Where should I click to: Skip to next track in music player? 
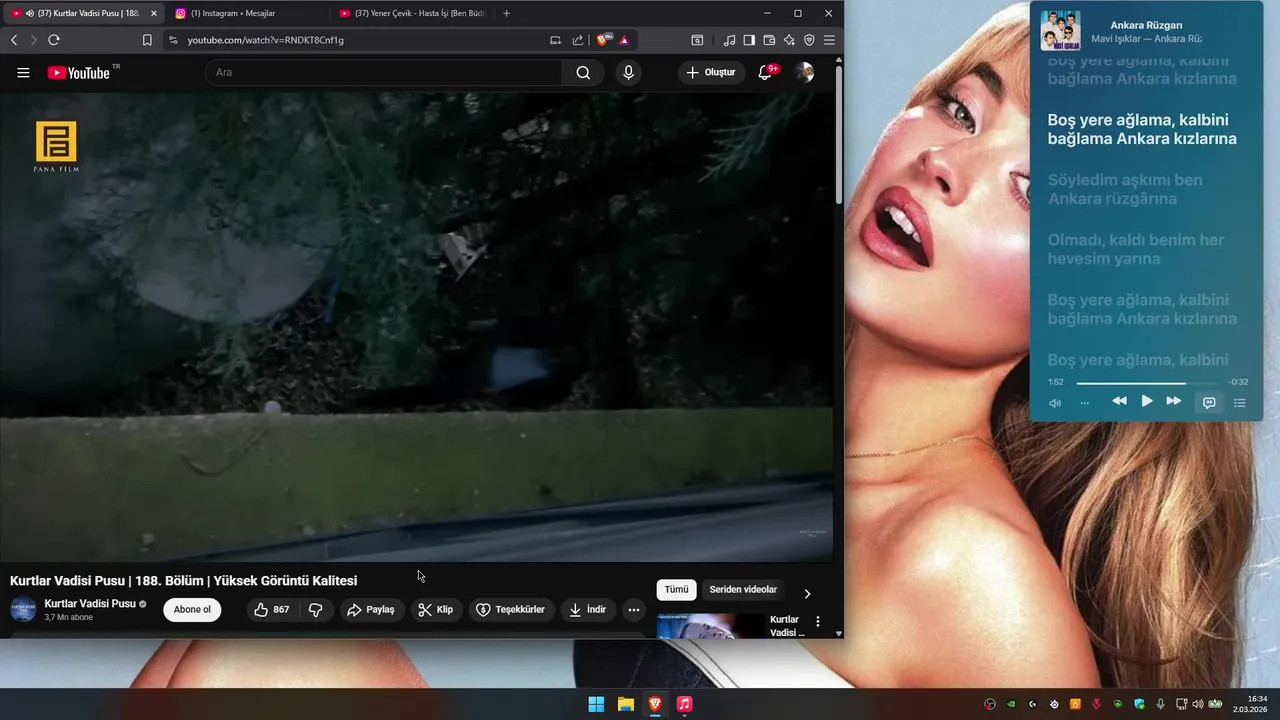click(1174, 401)
